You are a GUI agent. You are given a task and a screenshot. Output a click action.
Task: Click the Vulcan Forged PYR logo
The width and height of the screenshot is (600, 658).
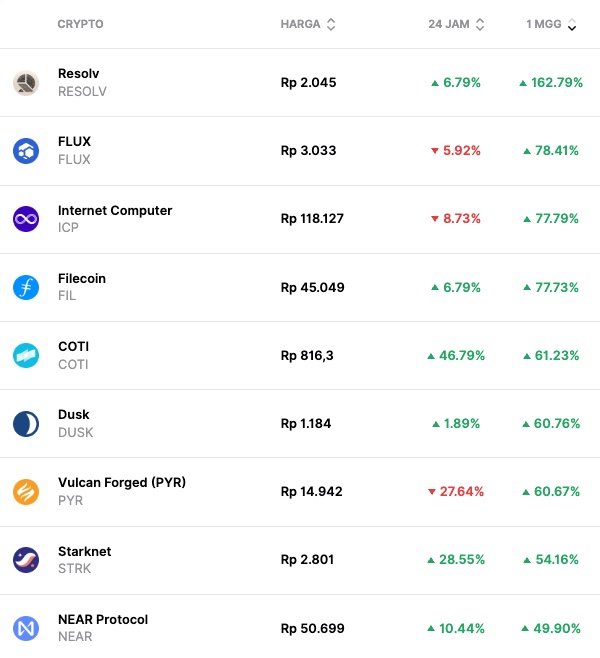point(26,492)
